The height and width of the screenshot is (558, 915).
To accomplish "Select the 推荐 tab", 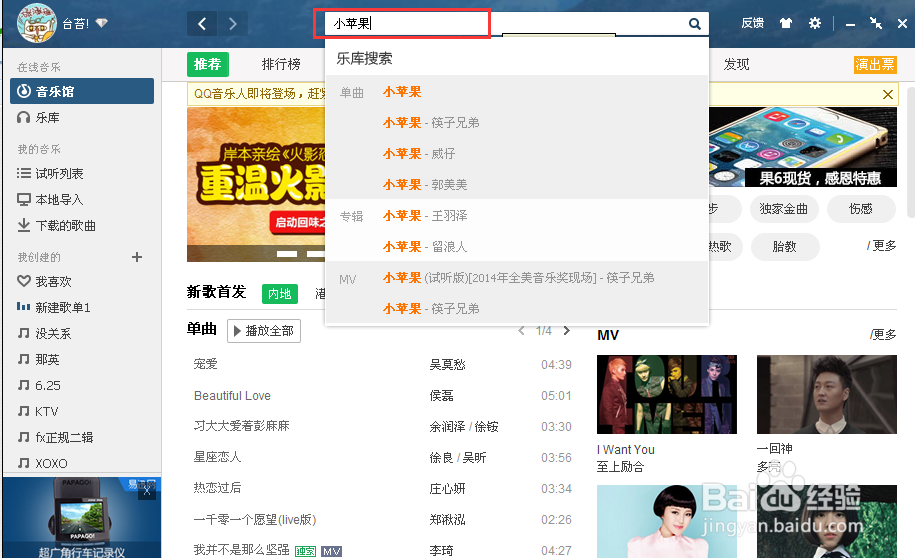I will pyautogui.click(x=208, y=64).
